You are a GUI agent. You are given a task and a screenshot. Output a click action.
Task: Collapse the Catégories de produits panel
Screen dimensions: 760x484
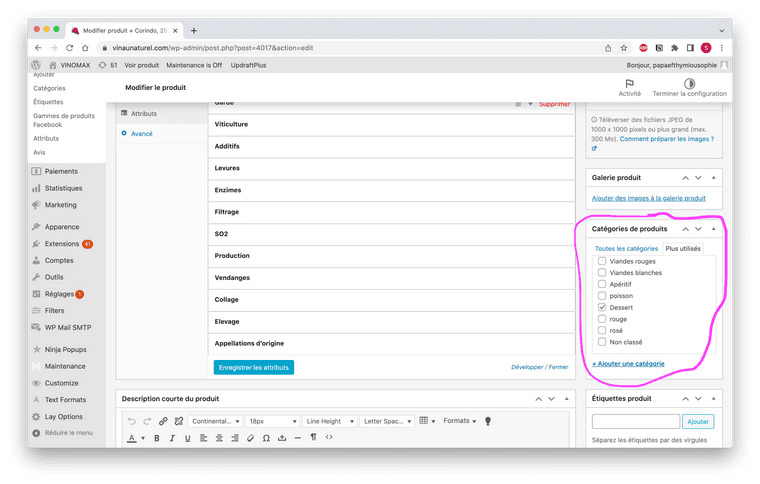click(715, 229)
